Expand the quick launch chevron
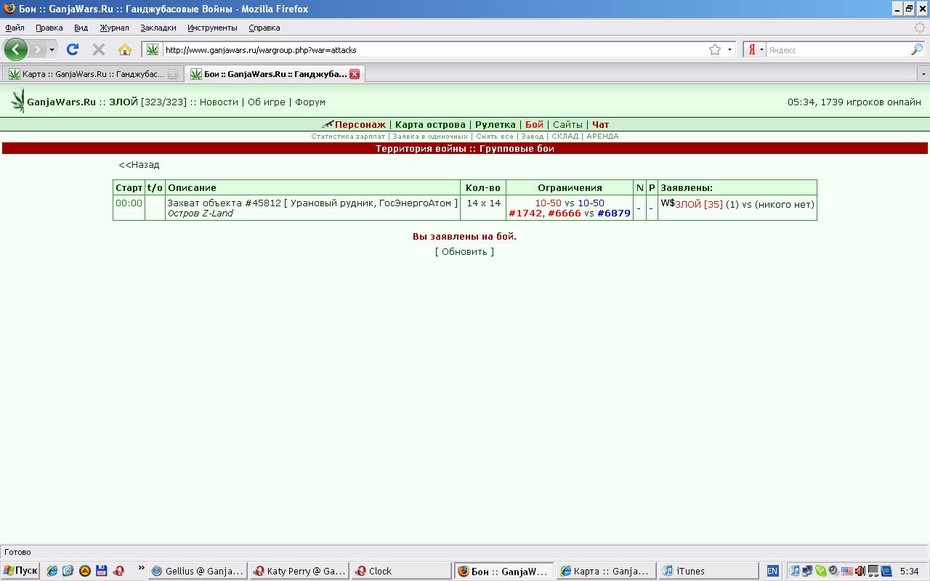Screen dimensions: 930x581 (x=141, y=568)
